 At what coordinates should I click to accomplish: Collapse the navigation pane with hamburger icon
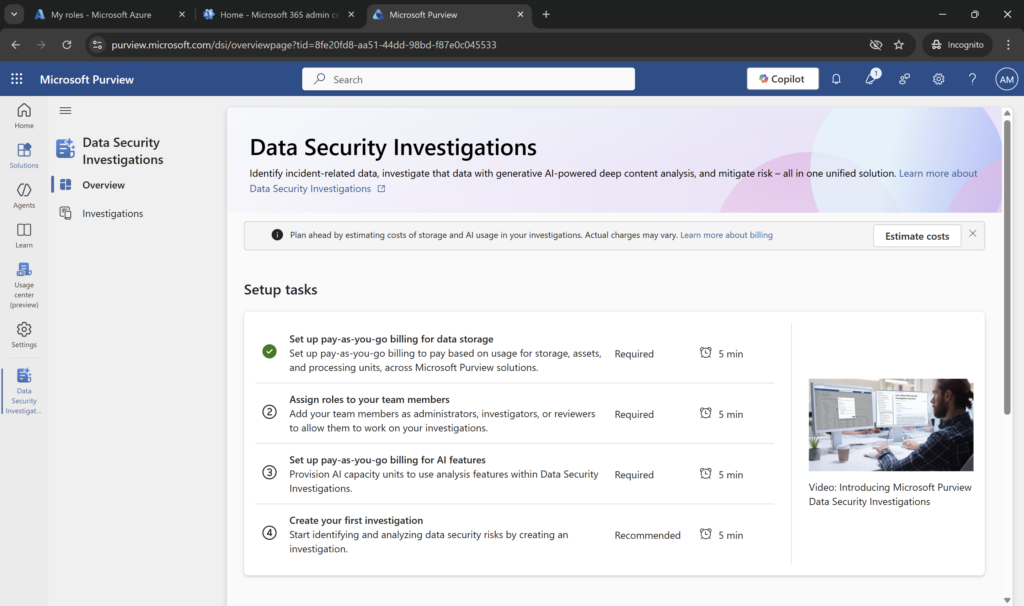(66, 111)
